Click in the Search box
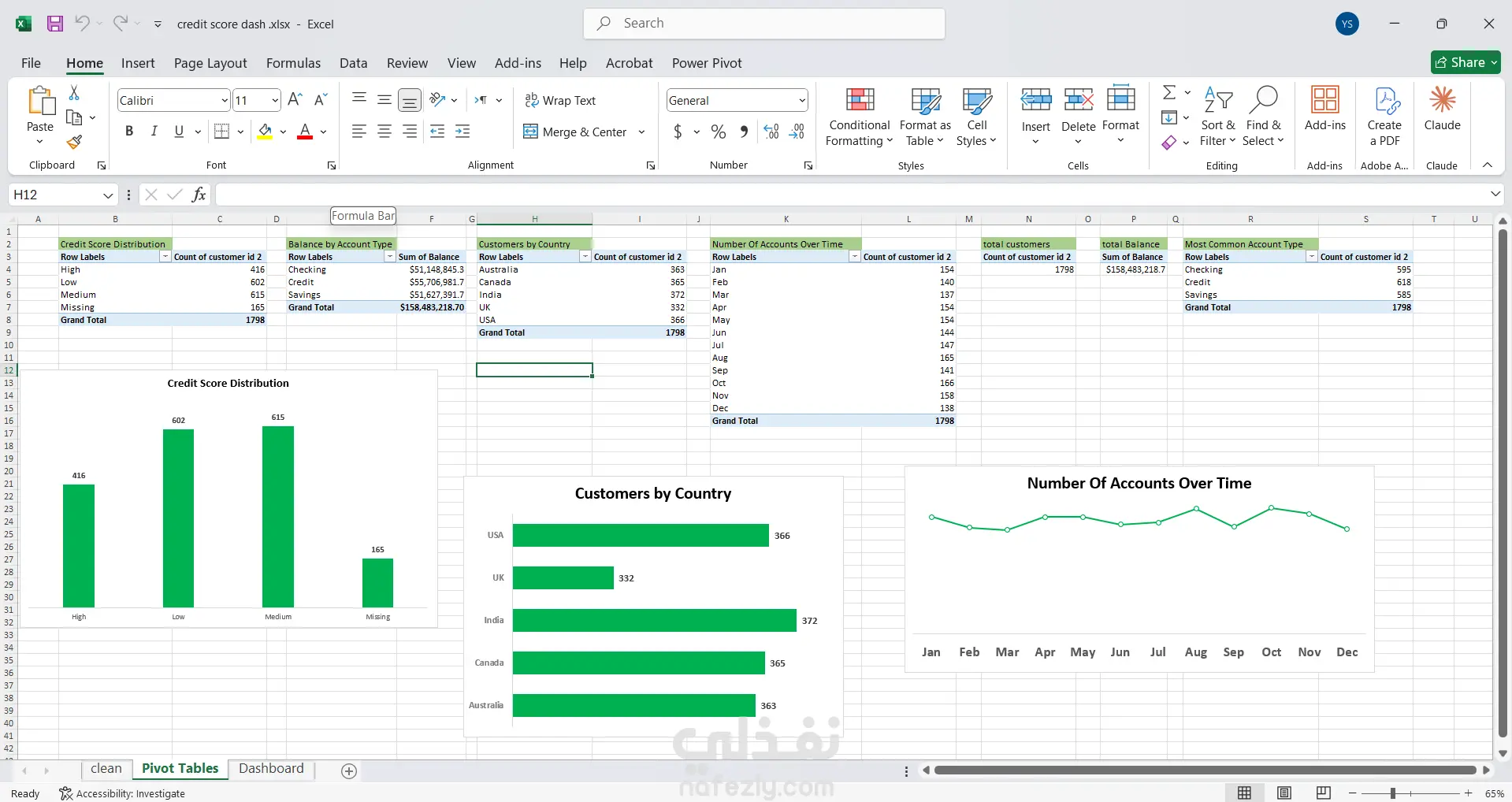Image resolution: width=1512 pixels, height=802 pixels. (x=764, y=24)
